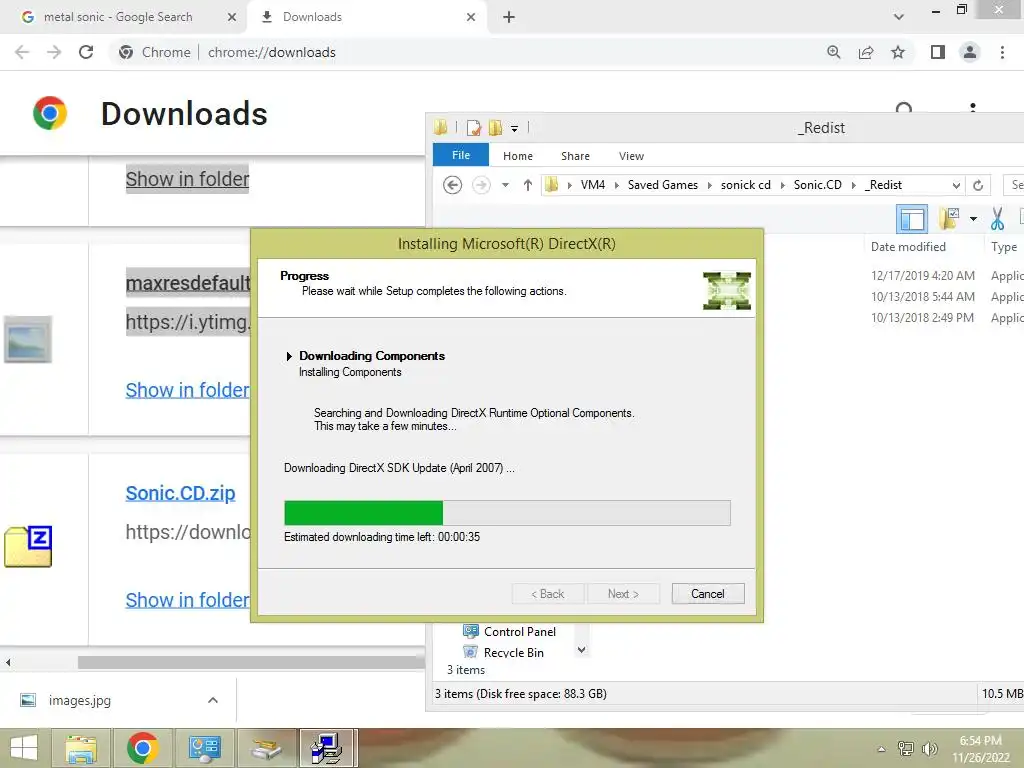Open Control Panel in navigation tree

509,632
